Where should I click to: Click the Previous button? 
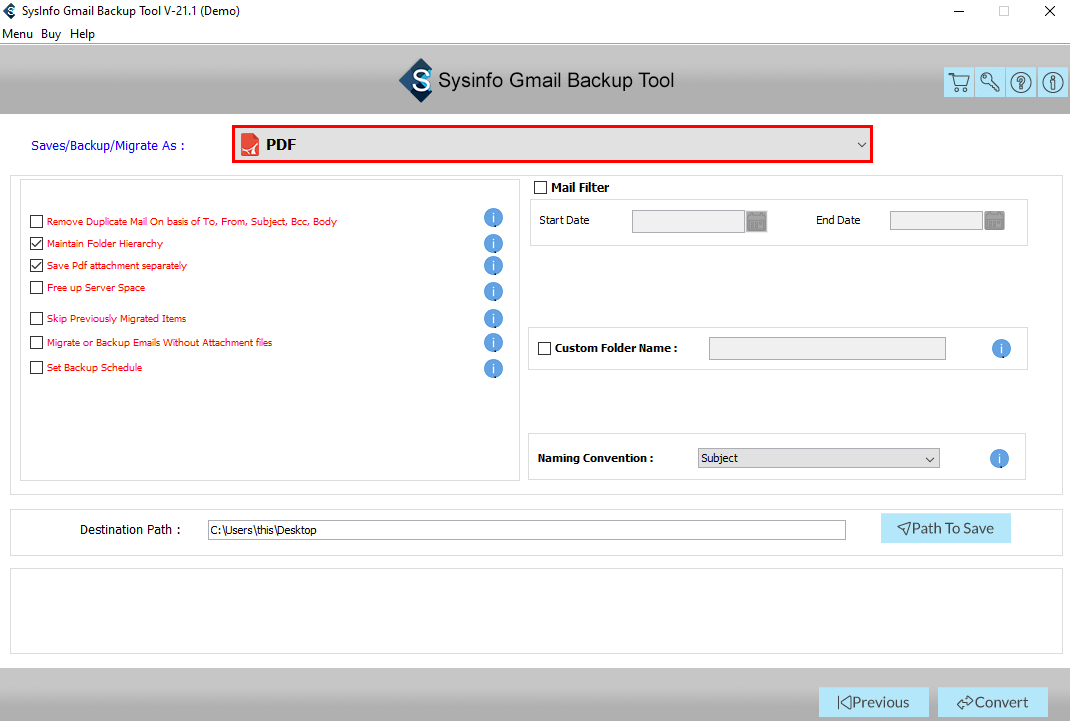click(x=873, y=702)
